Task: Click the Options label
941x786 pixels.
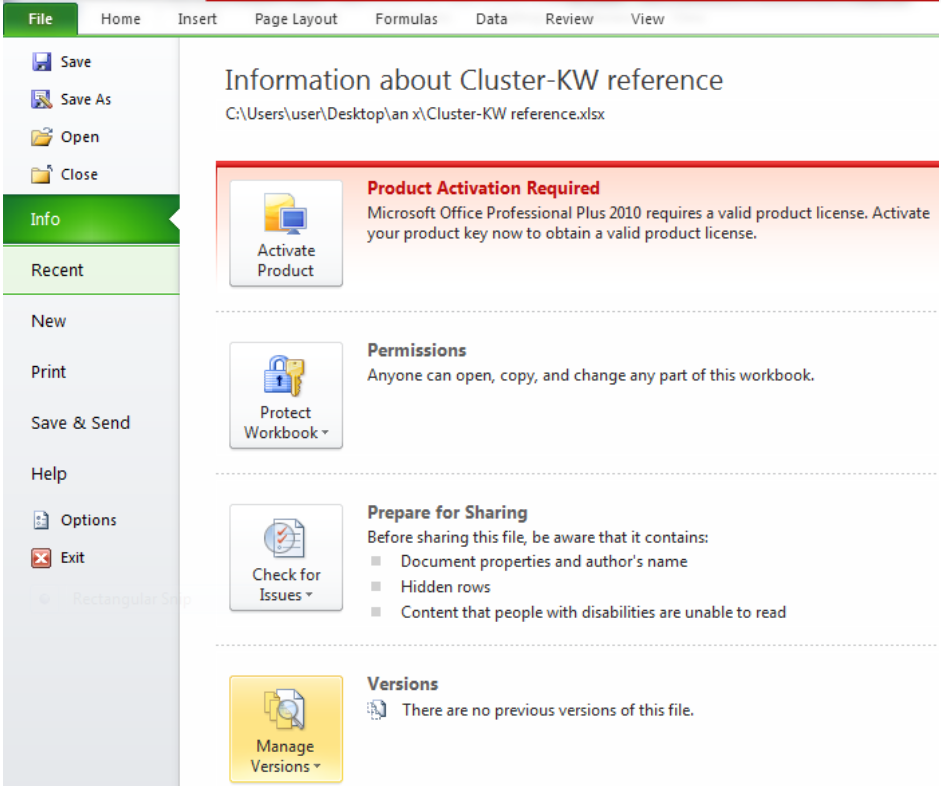Action: (x=89, y=520)
